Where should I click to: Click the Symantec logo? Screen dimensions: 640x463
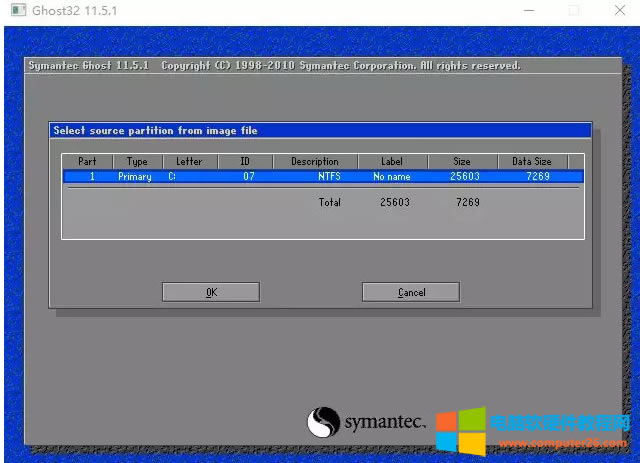(366, 422)
